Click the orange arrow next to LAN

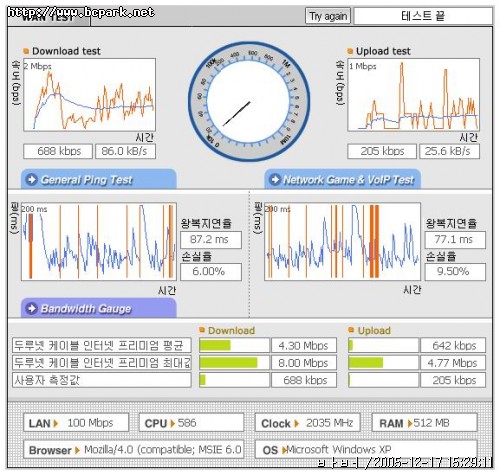[56, 424]
